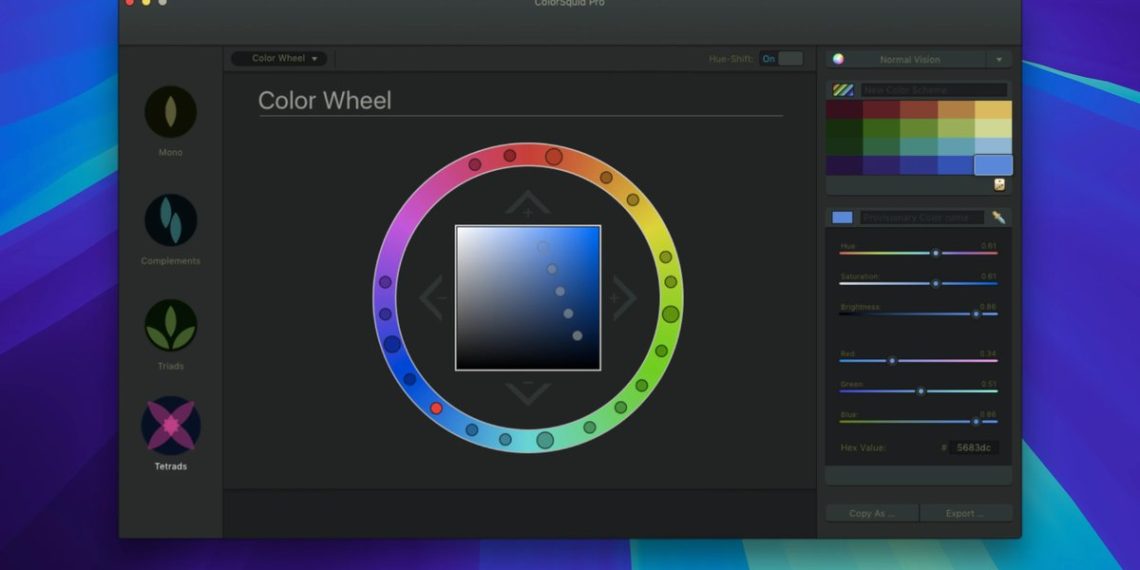The width and height of the screenshot is (1140, 570).
Task: Click the eyedropper color picker icon
Action: (998, 217)
